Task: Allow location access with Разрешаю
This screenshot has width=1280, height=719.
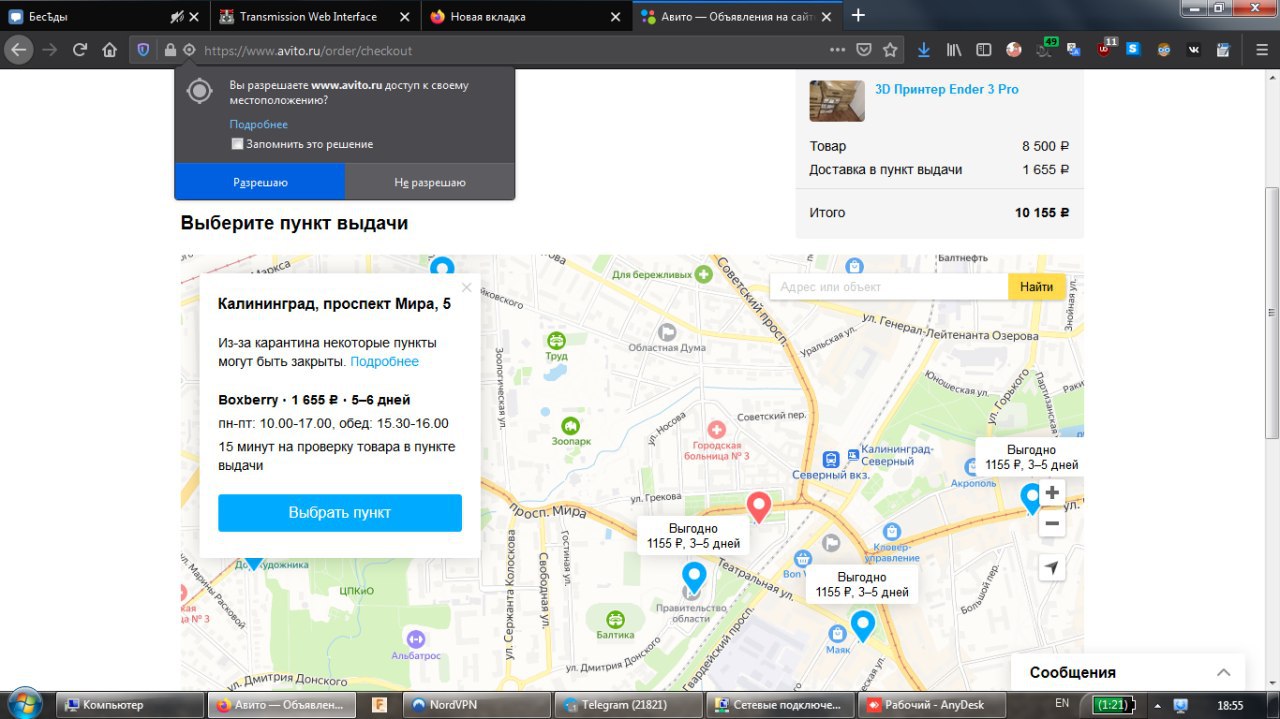Action: pos(260,182)
